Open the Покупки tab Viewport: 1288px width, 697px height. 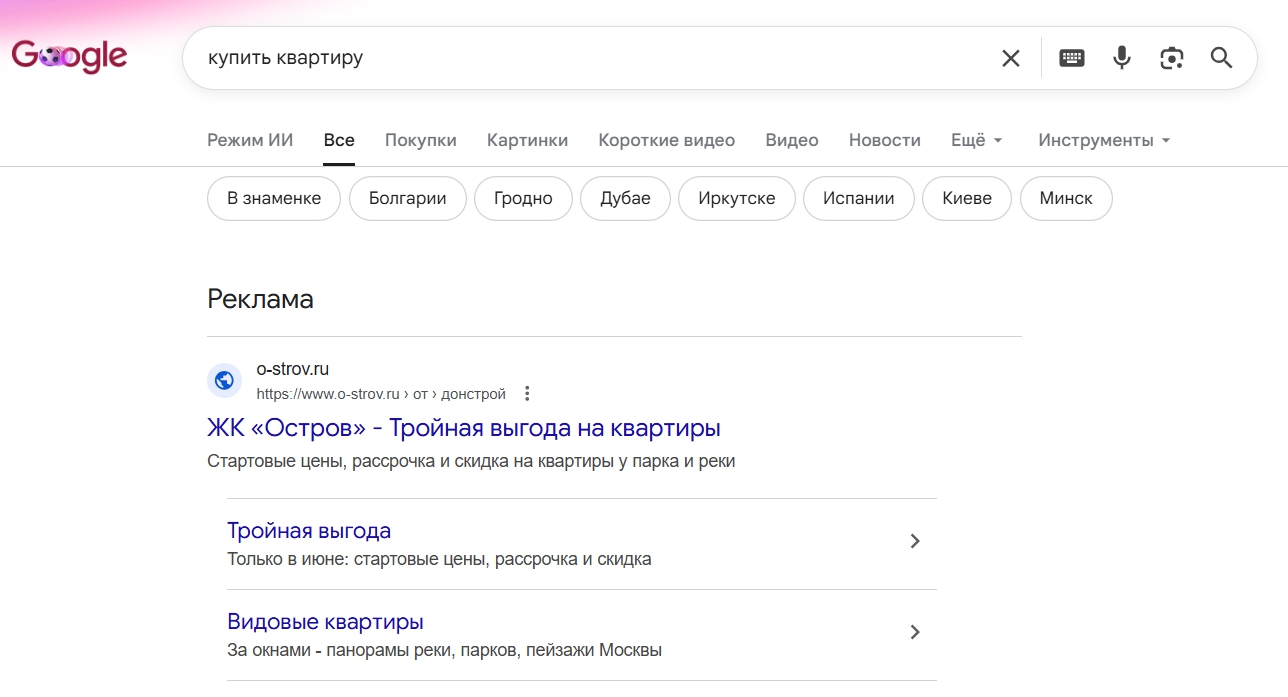coord(421,140)
